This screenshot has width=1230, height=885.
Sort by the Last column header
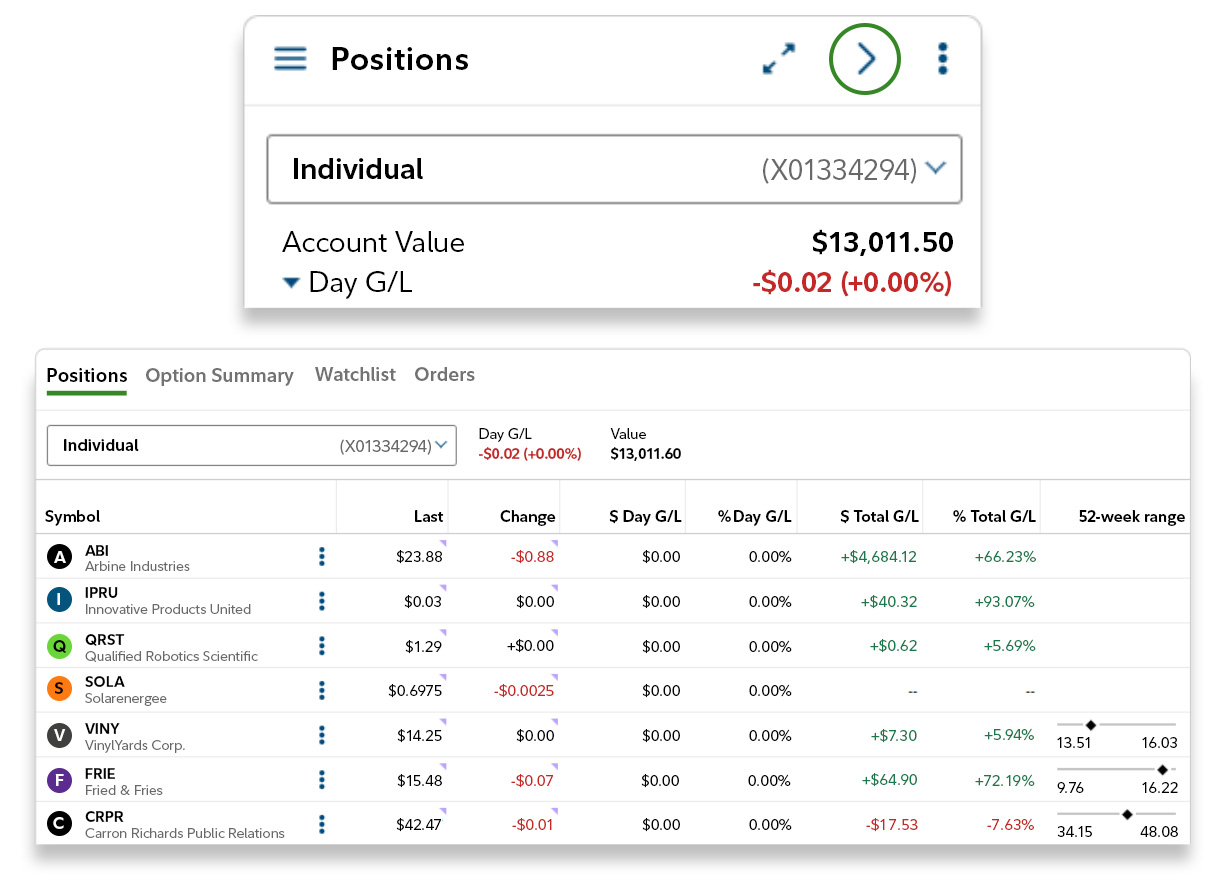pos(428,517)
